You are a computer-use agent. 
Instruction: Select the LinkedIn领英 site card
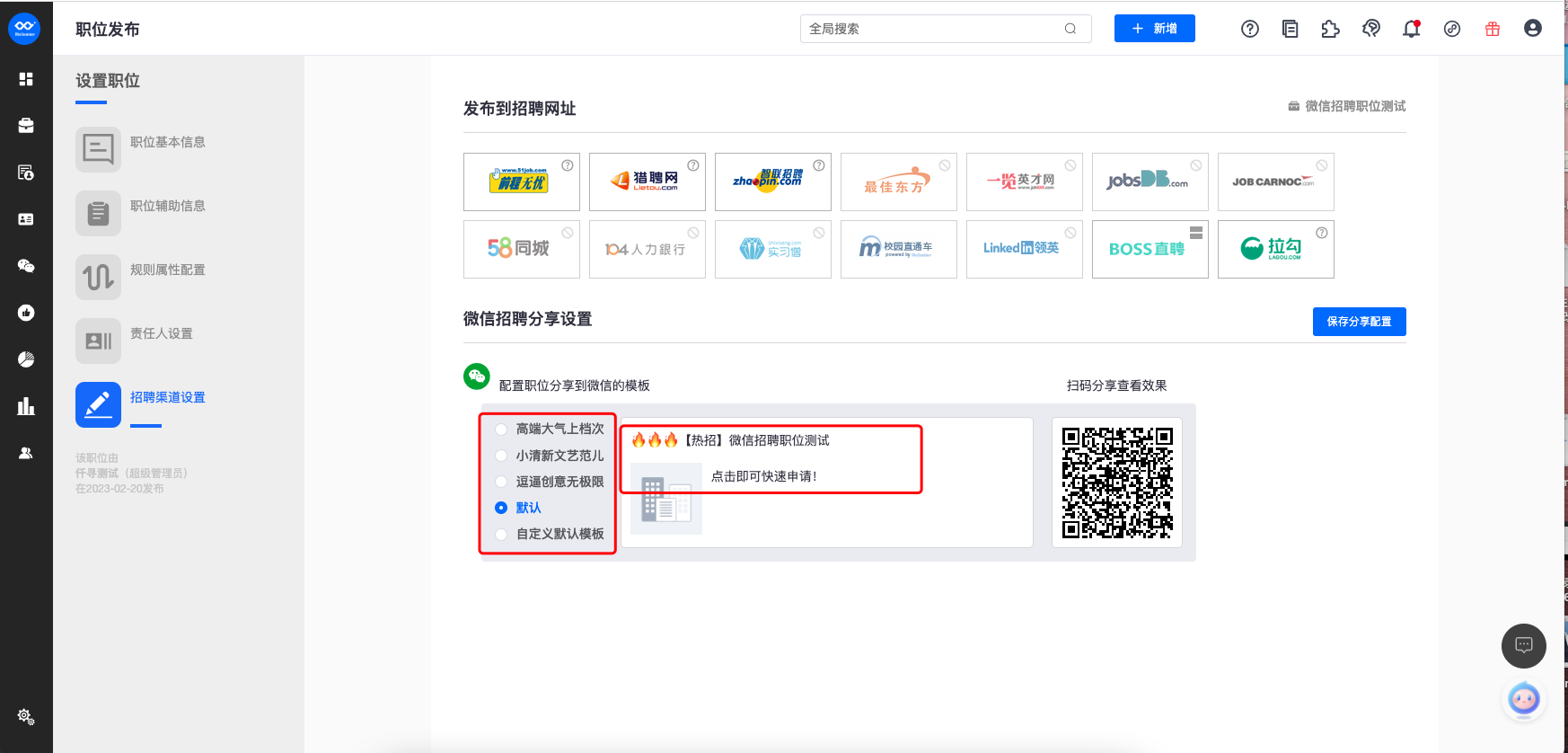pos(1025,249)
